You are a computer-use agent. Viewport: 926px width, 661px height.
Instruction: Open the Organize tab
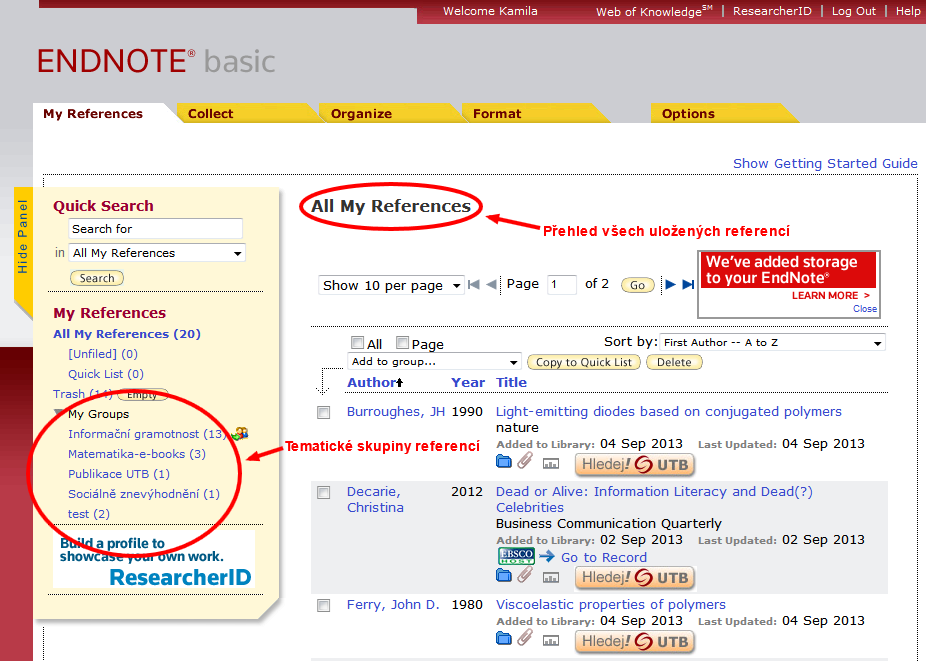coord(361,113)
